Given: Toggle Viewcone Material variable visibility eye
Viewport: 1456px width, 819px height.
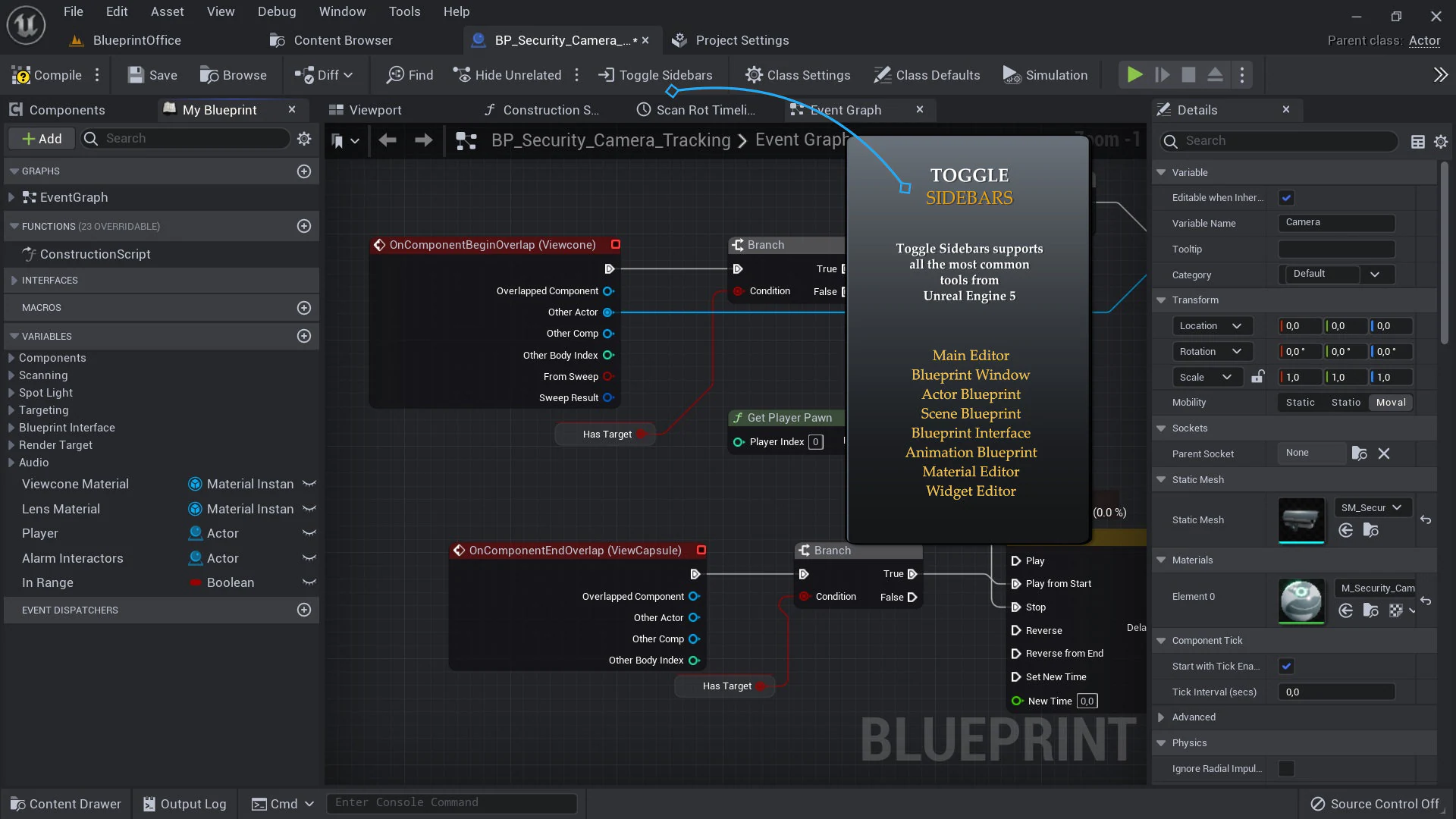Looking at the screenshot, I should [x=309, y=484].
